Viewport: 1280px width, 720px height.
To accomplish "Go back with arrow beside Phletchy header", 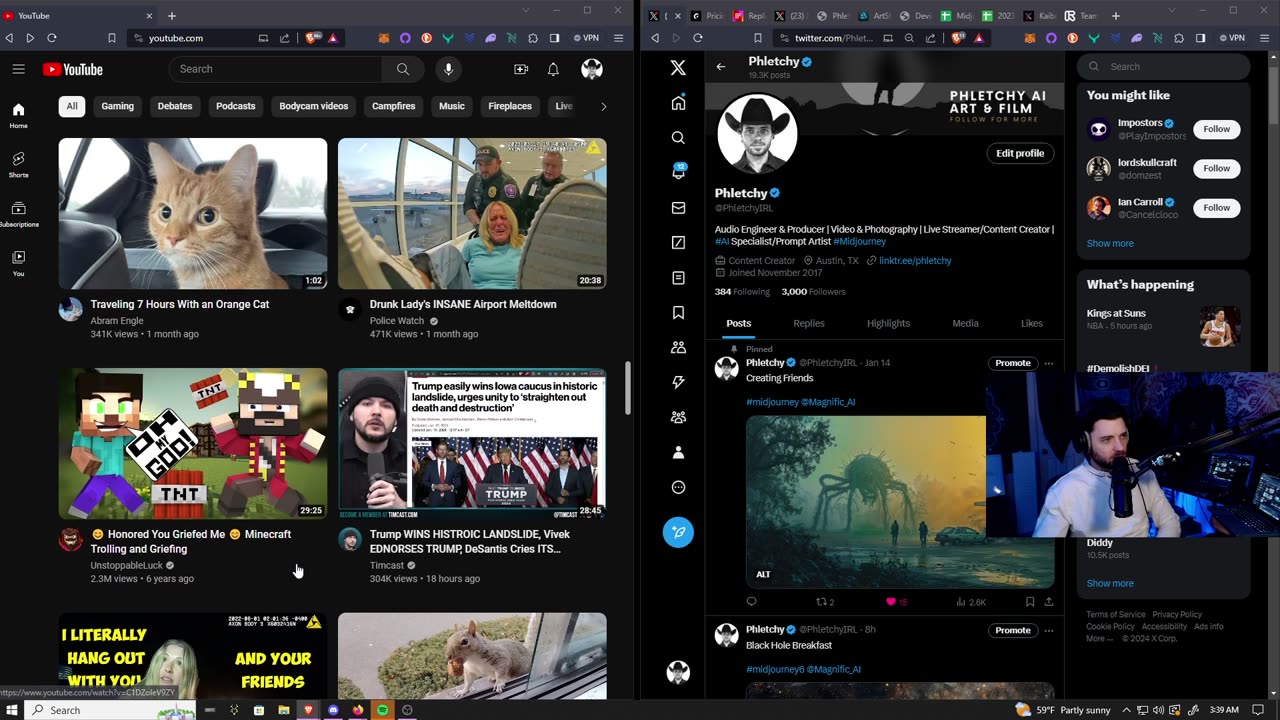I will click(x=721, y=67).
